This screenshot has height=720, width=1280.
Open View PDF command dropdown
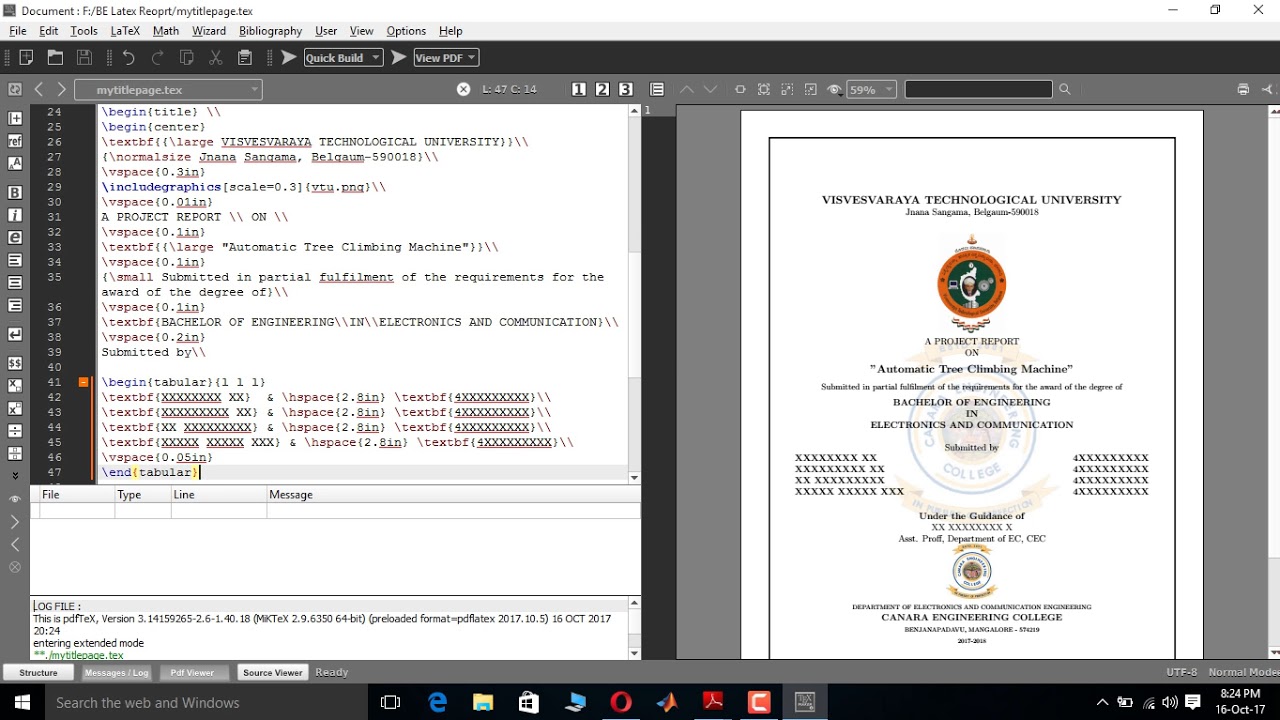point(446,58)
